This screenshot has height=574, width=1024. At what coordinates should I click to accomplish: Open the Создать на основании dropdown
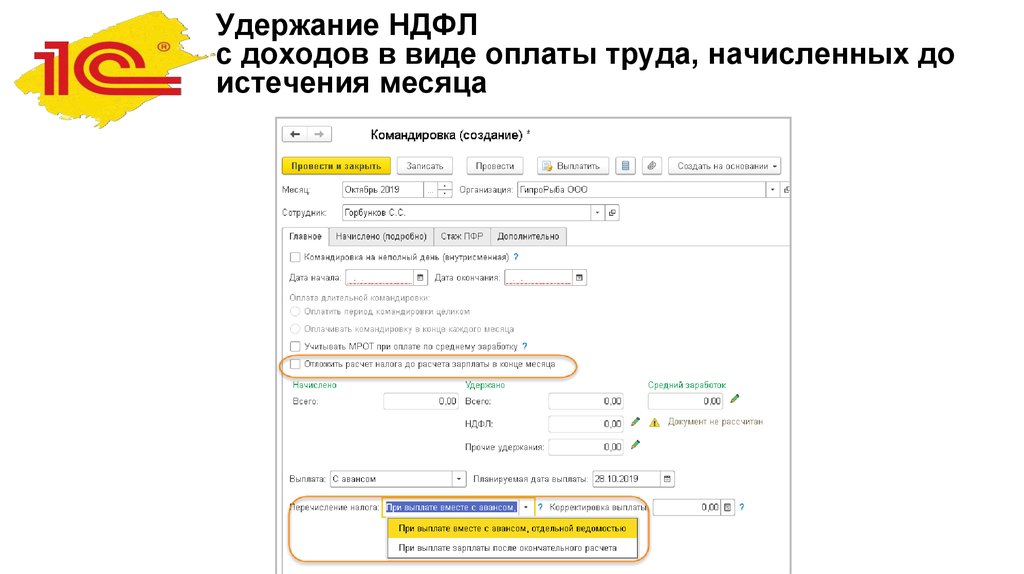[724, 166]
